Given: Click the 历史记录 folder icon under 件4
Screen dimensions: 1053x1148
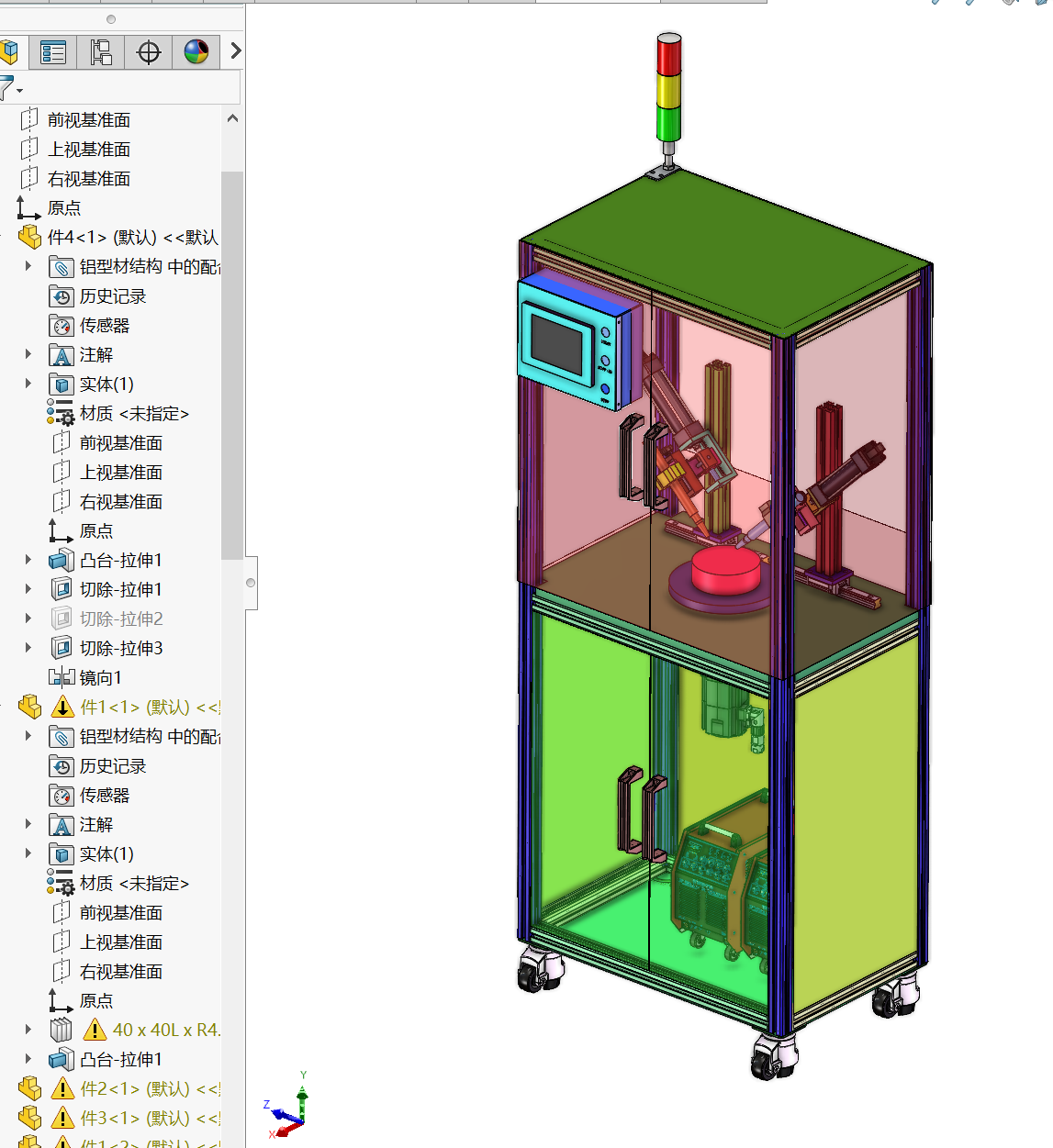Looking at the screenshot, I should [x=62, y=296].
